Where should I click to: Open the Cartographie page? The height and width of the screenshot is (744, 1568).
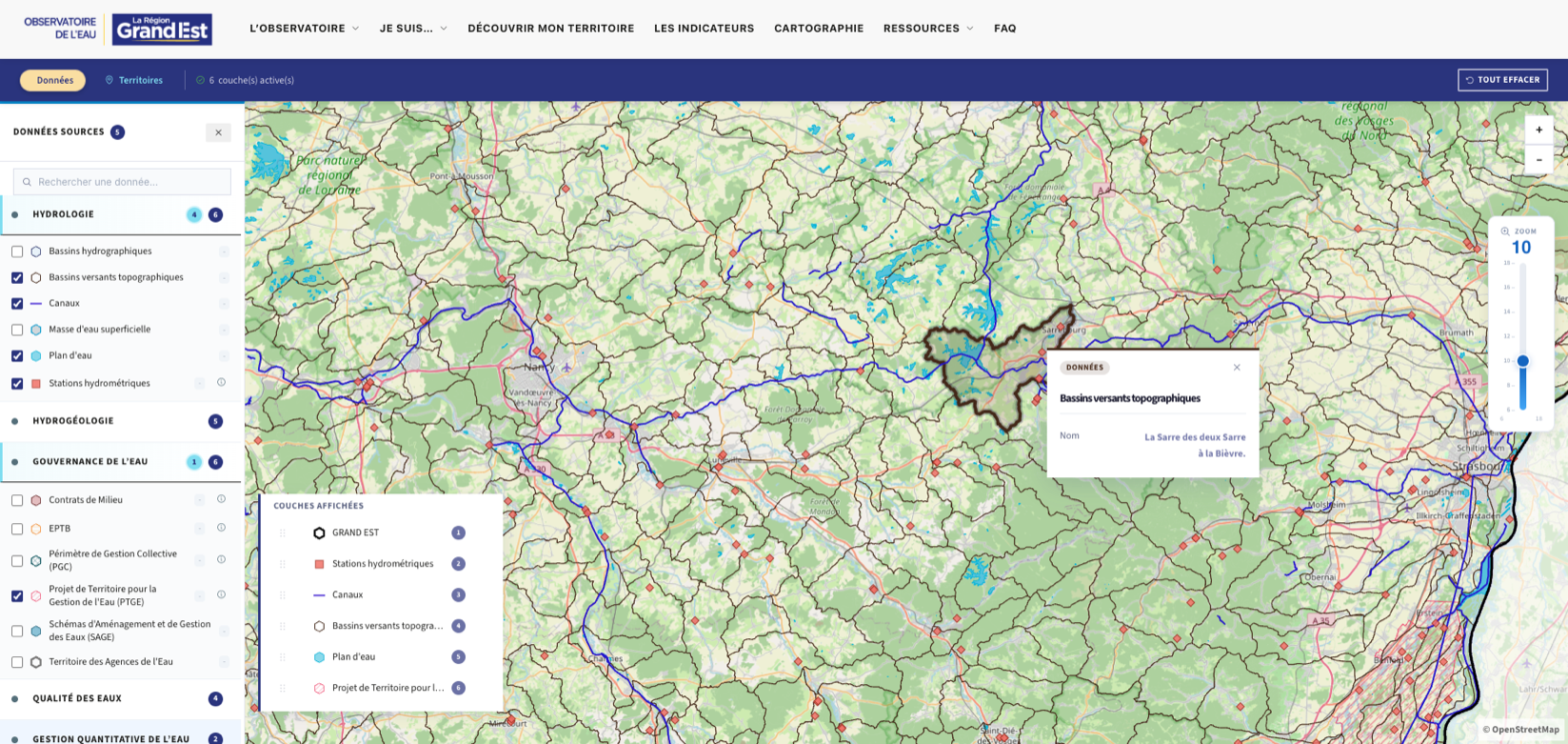point(819,29)
